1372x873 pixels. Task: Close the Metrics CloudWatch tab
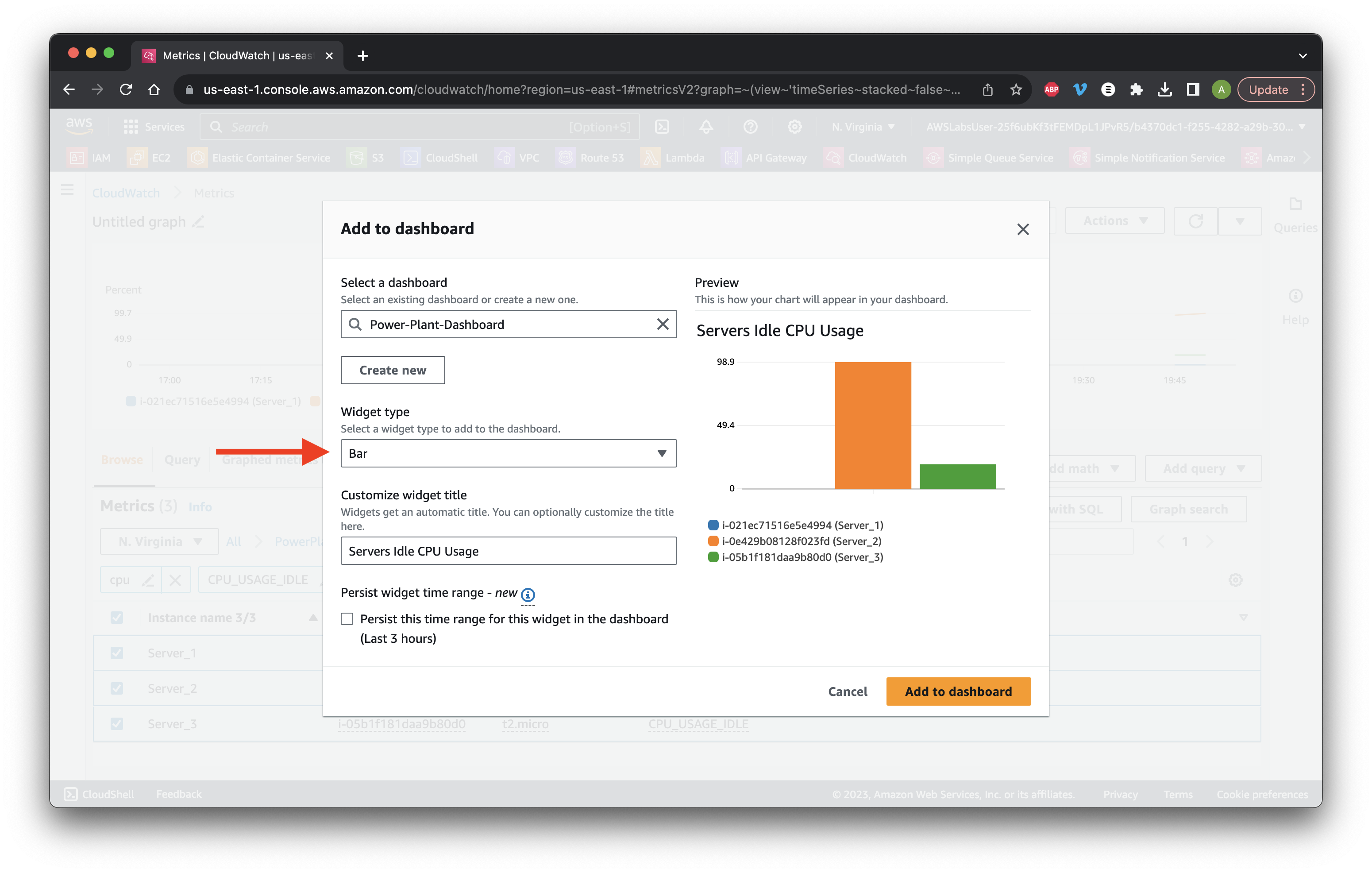click(x=329, y=55)
